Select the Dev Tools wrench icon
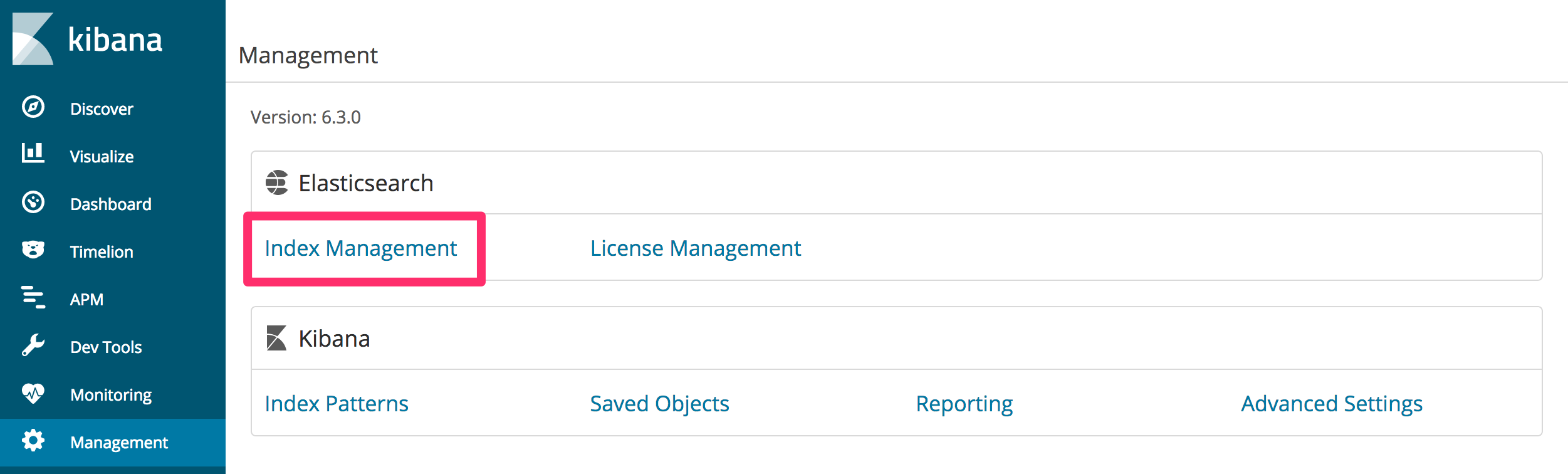The image size is (1568, 474). [x=33, y=345]
